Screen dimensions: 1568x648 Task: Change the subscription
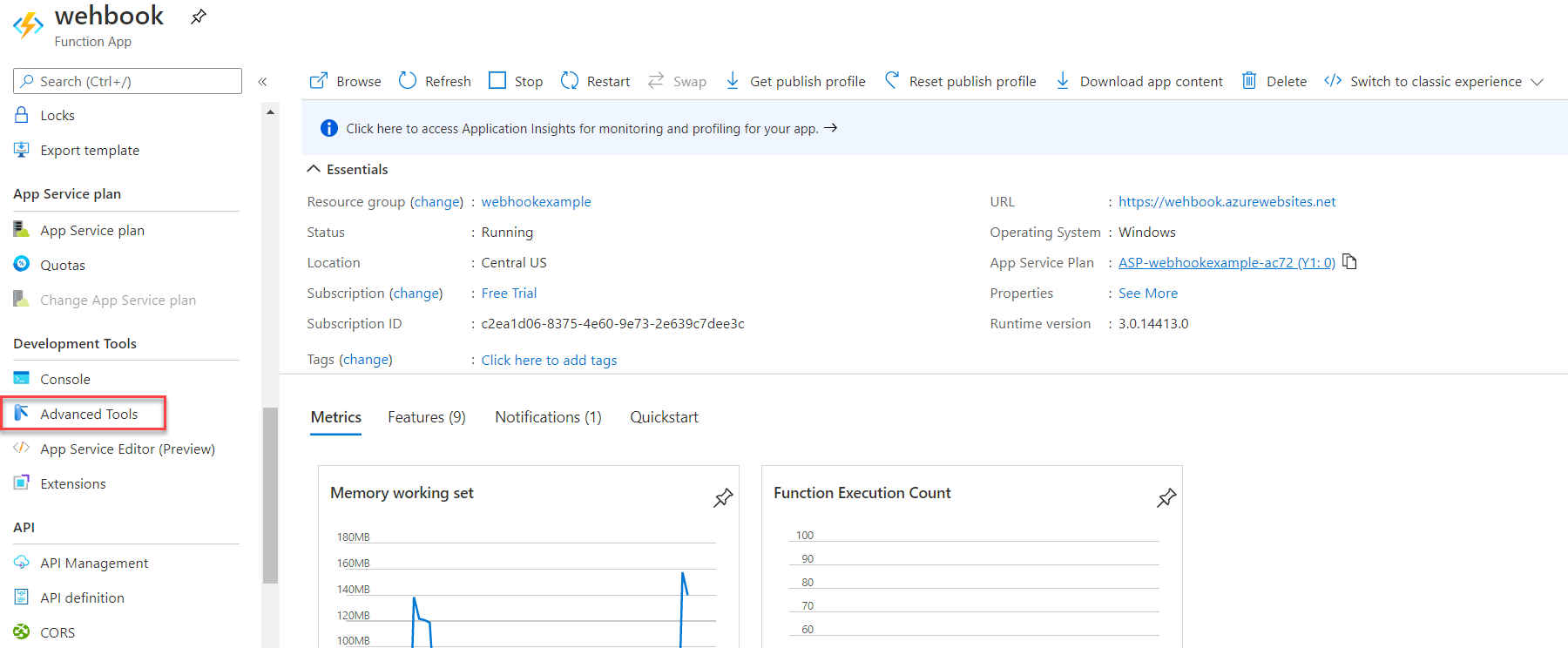pos(416,294)
